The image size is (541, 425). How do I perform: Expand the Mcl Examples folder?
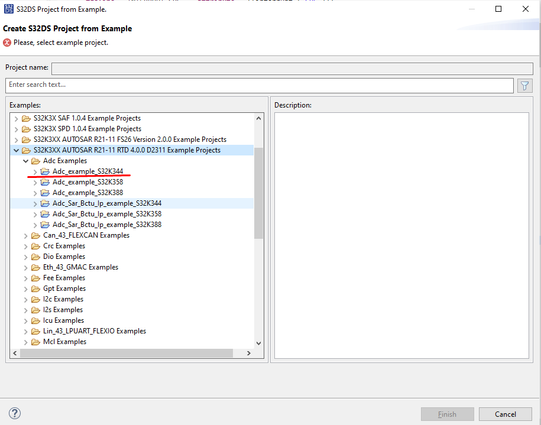[x=26, y=343]
